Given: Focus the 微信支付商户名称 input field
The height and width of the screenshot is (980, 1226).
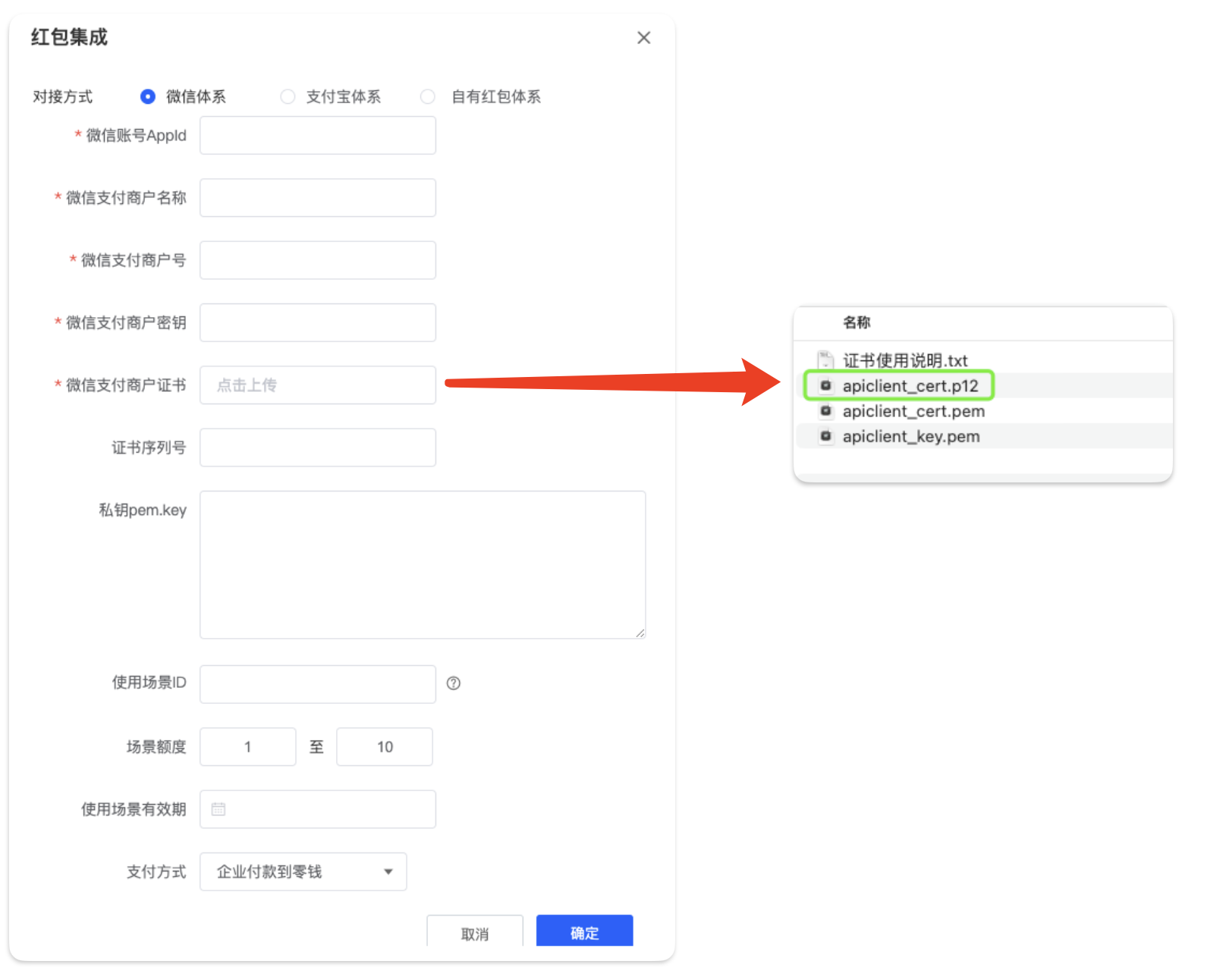Looking at the screenshot, I should click(318, 198).
